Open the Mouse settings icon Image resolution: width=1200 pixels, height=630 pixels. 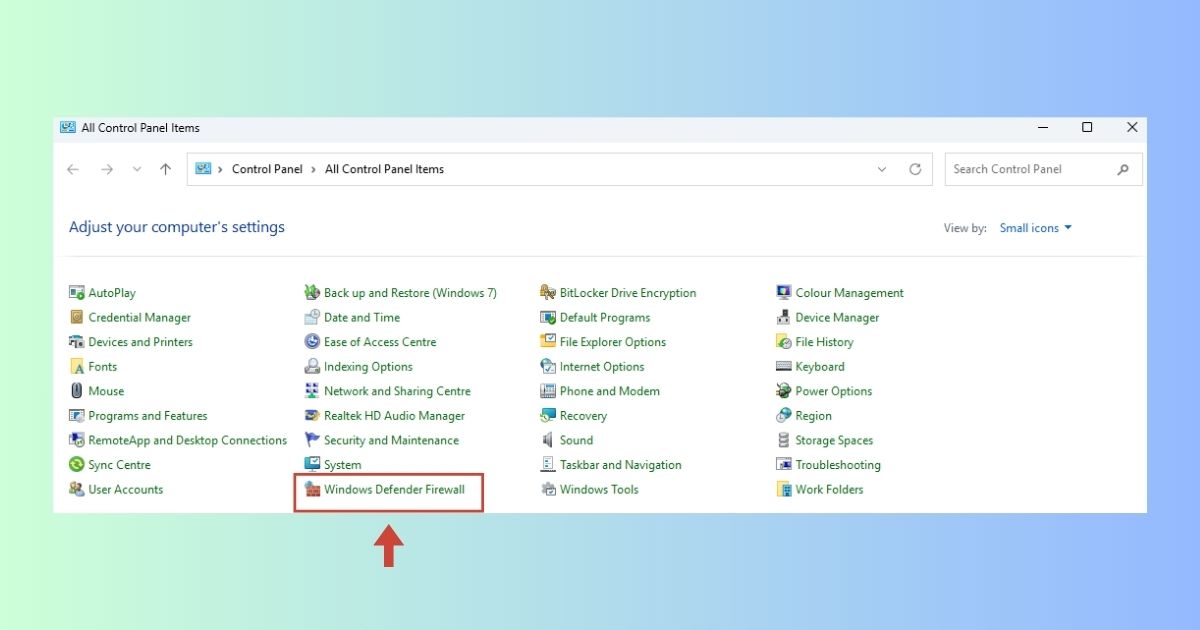coord(76,391)
